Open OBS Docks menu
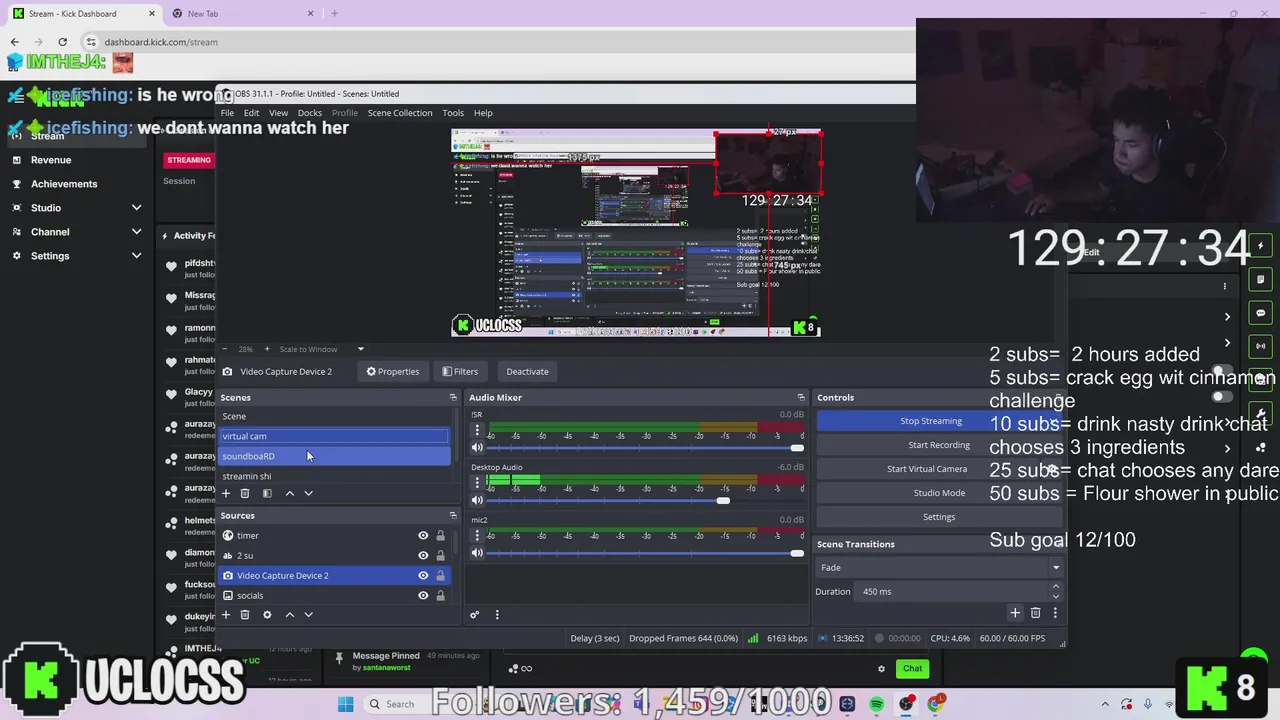The image size is (1280, 720). click(x=310, y=113)
